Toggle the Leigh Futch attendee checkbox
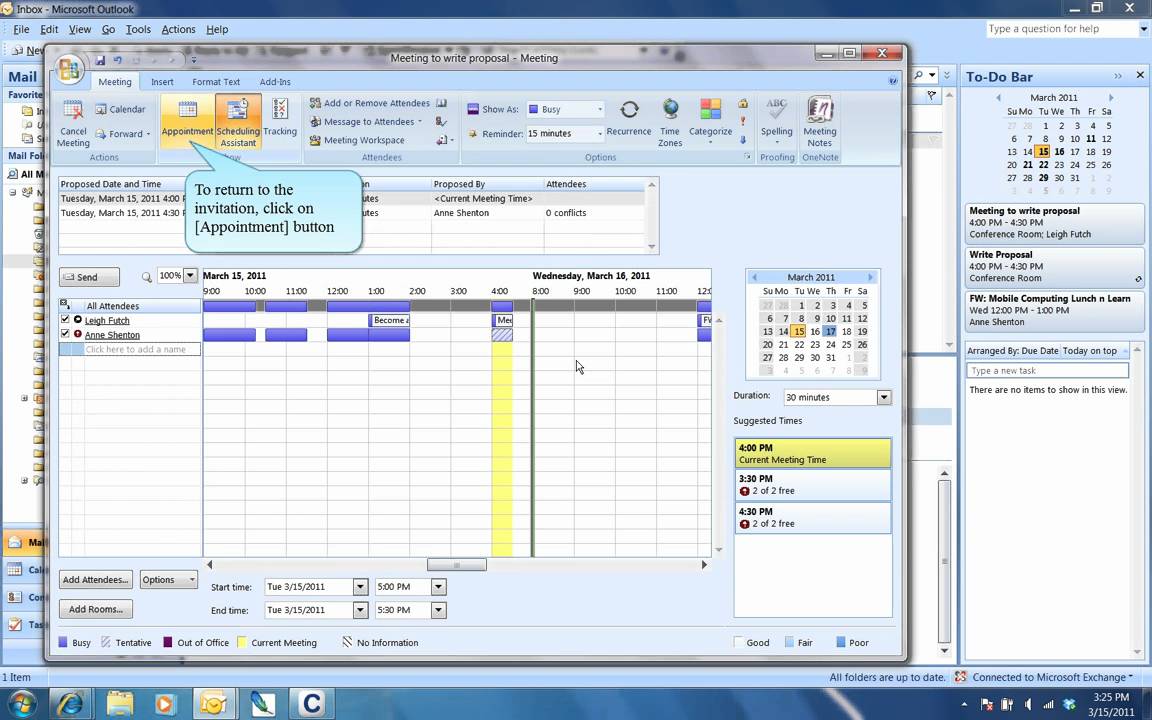This screenshot has height=720, width=1152. coord(65,320)
